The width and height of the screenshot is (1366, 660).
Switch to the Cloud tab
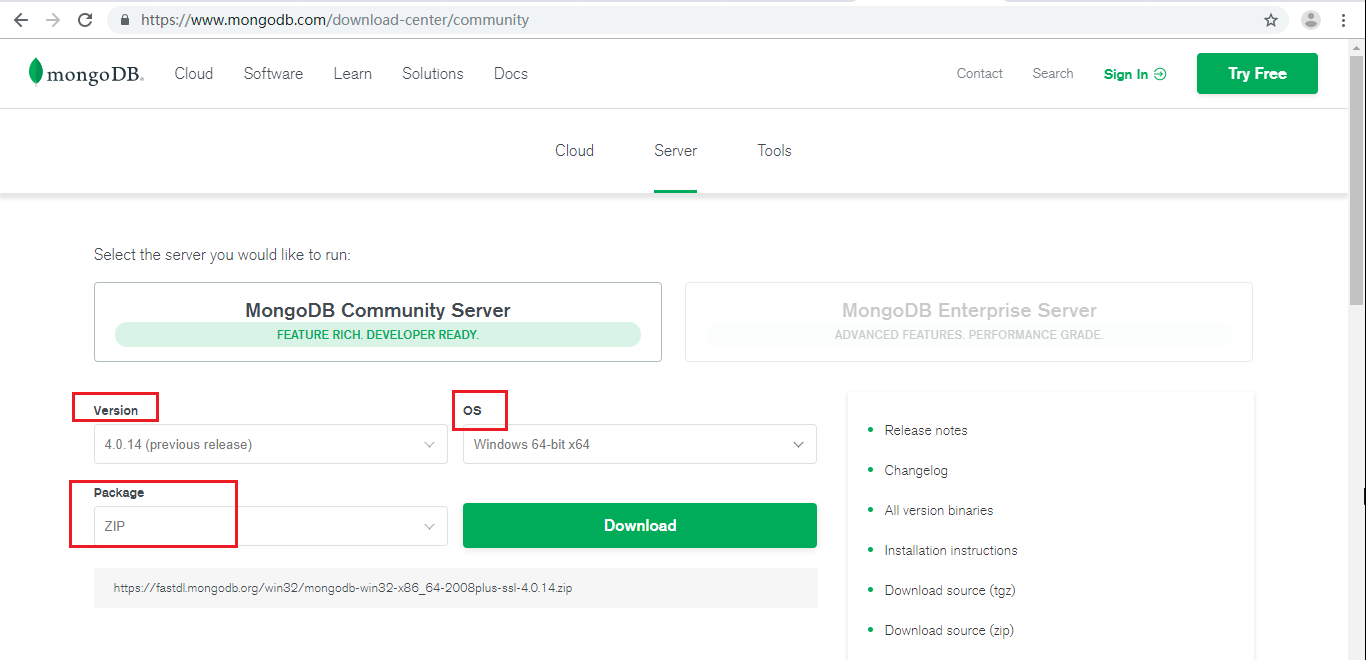click(574, 150)
